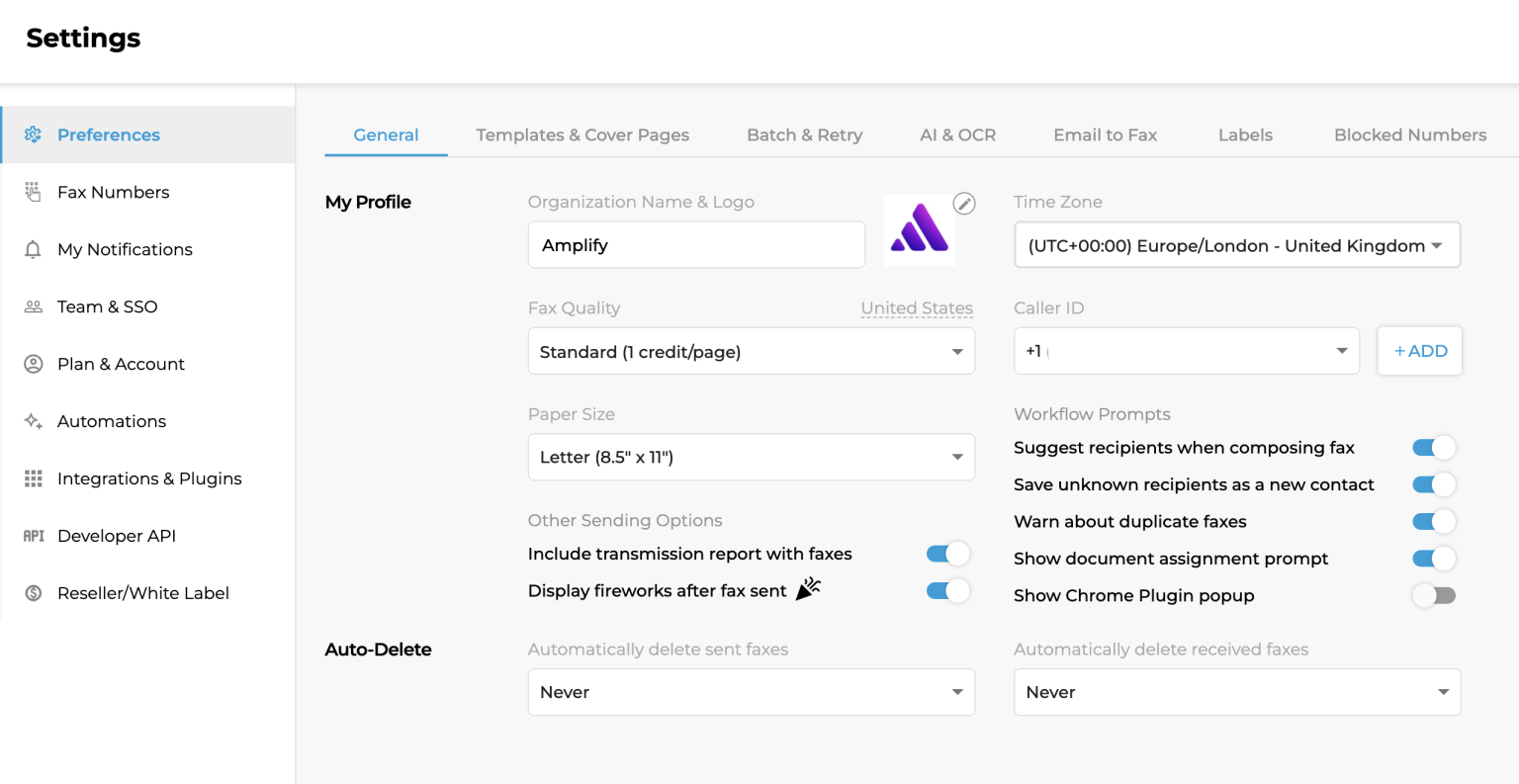1519x784 pixels.
Task: Click the +ADD caller ID button
Action: pos(1420,351)
